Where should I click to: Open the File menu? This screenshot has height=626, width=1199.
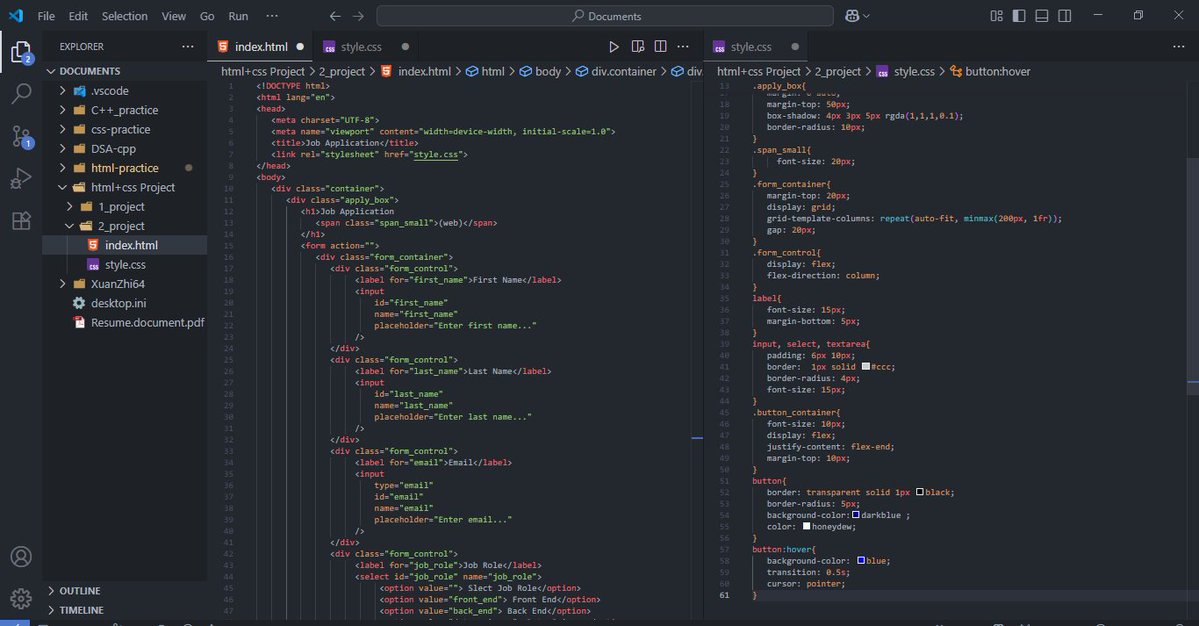coord(46,16)
